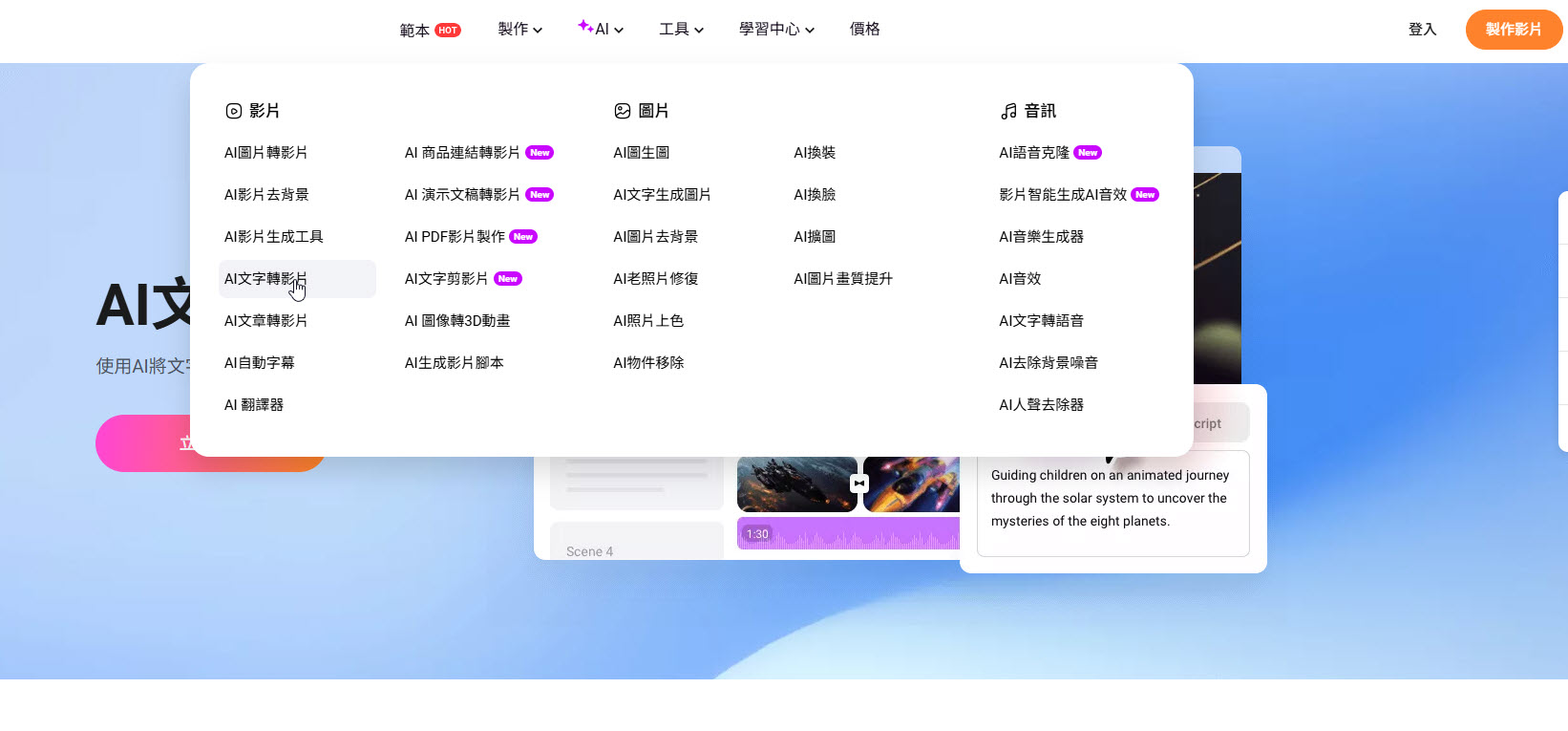Image resolution: width=1568 pixels, height=731 pixels.
Task: Open AI換臉
Action: coord(815,195)
